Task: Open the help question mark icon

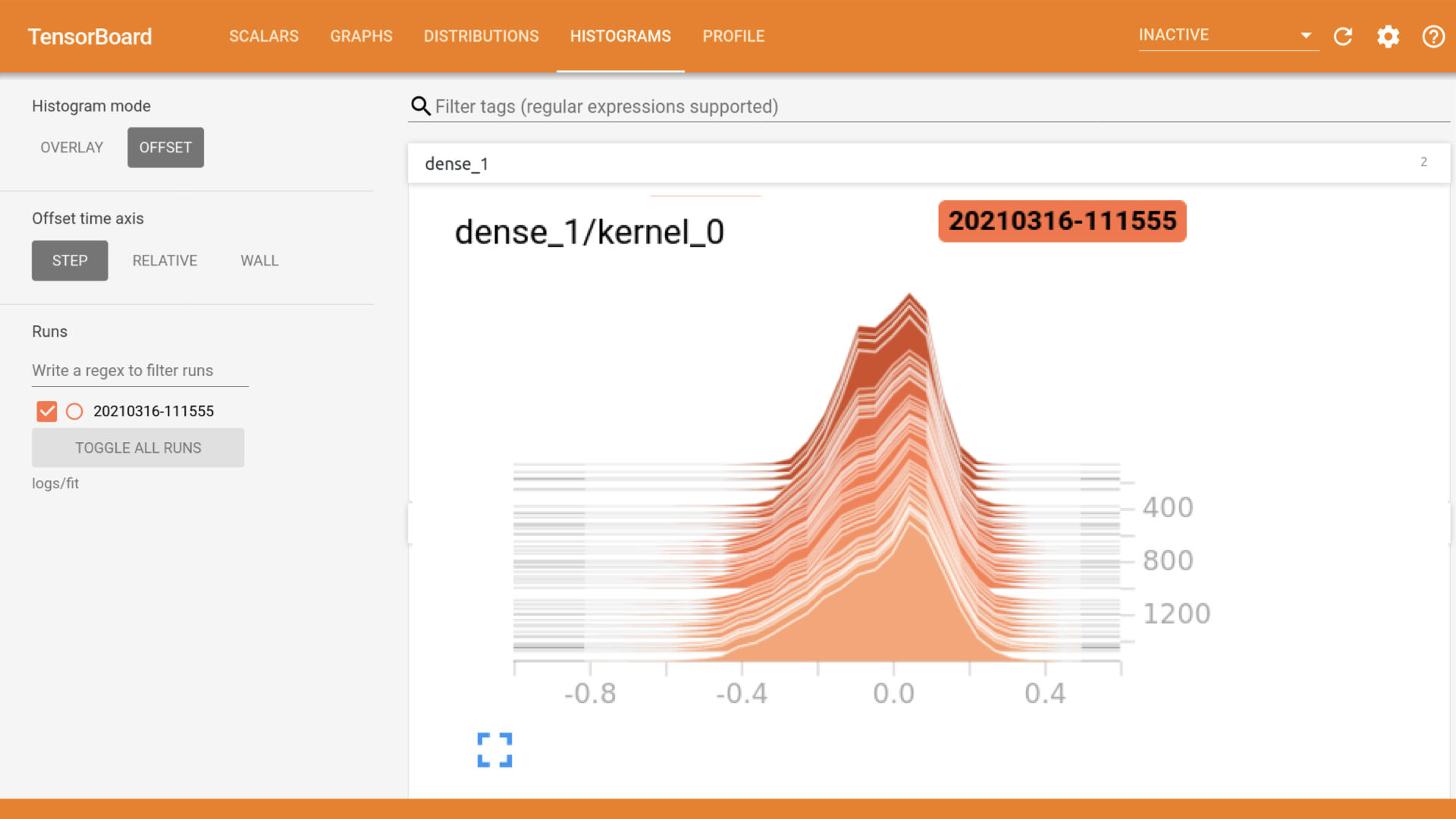Action: (x=1432, y=36)
